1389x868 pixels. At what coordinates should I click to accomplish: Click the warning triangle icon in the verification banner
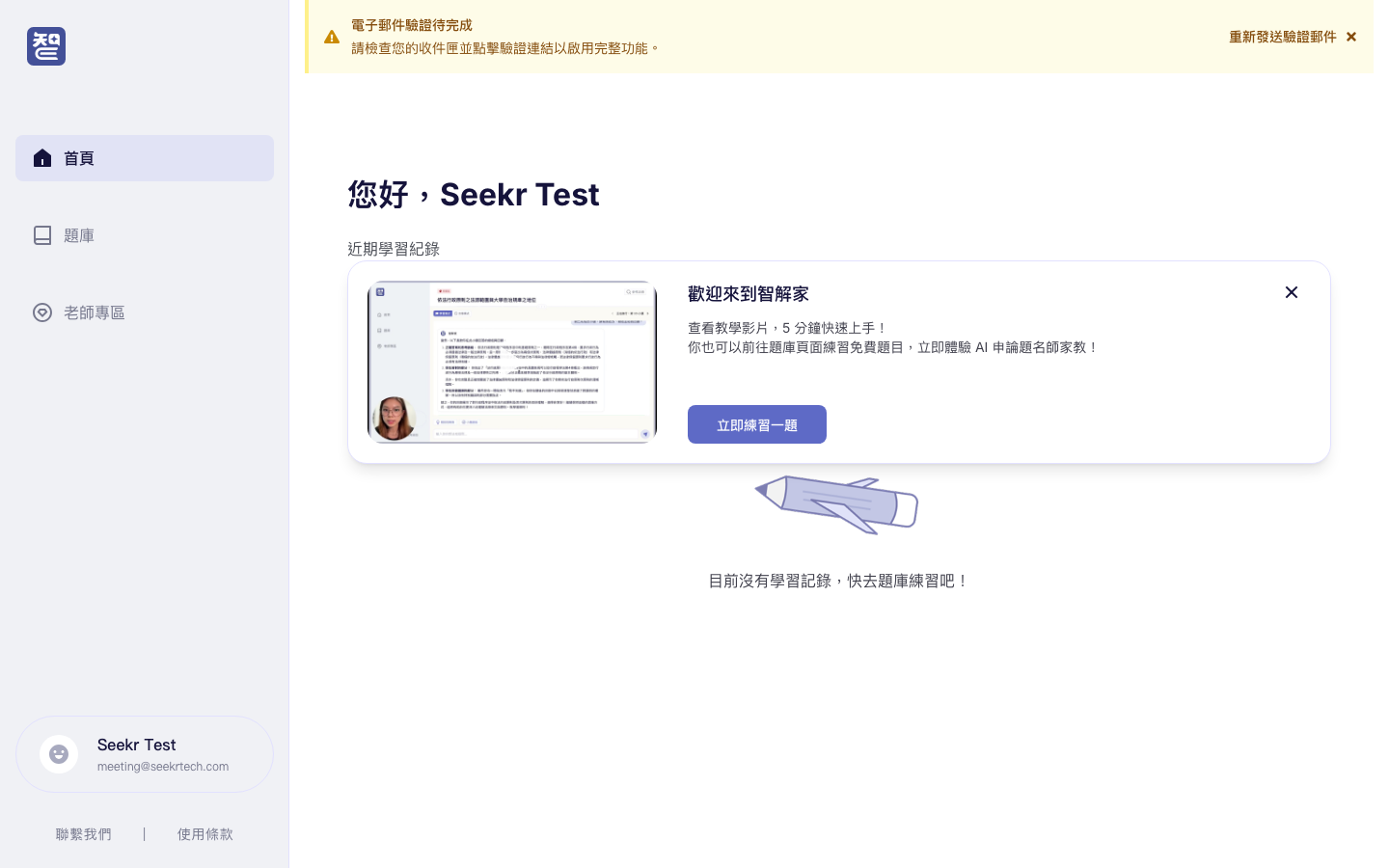(x=332, y=37)
